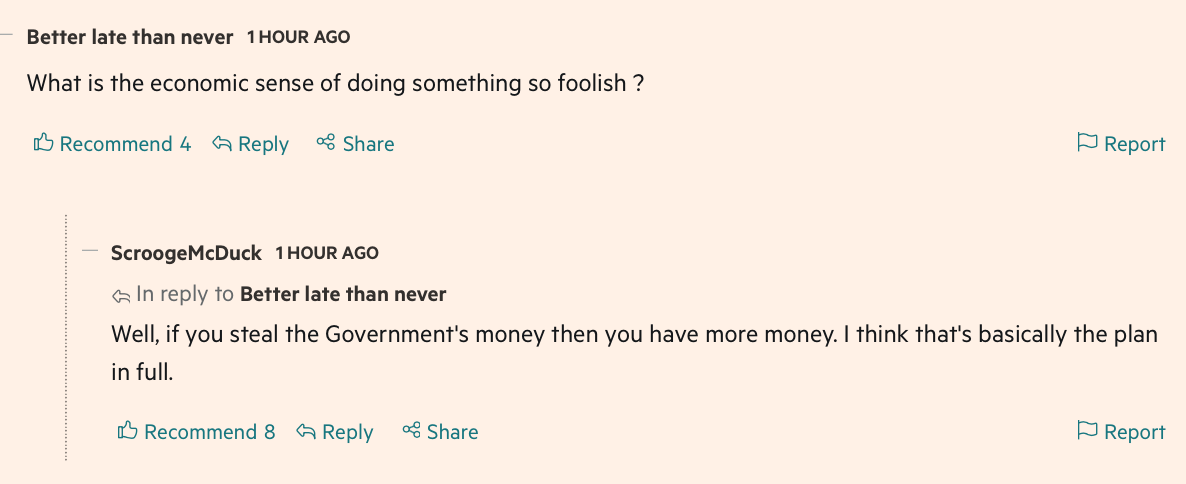The height and width of the screenshot is (484, 1186).
Task: Click the '1 HOUR AGO' timestamp on ScroogeMcDuck's comment
Action: click(x=327, y=253)
